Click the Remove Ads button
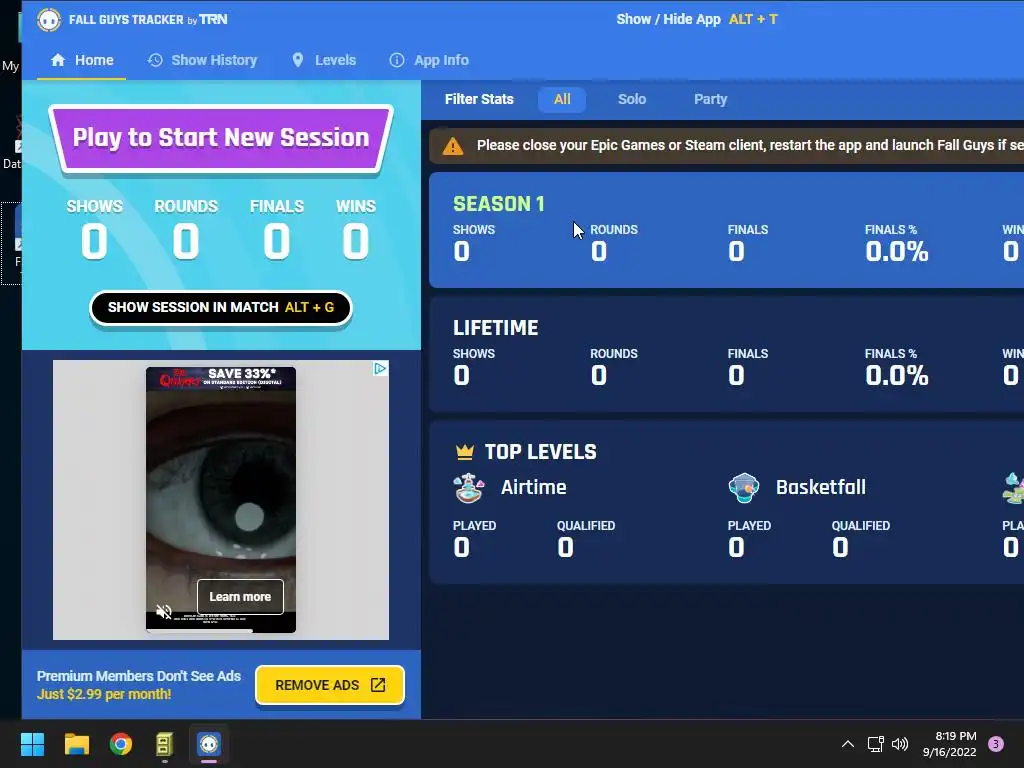This screenshot has height=768, width=1024. point(330,685)
